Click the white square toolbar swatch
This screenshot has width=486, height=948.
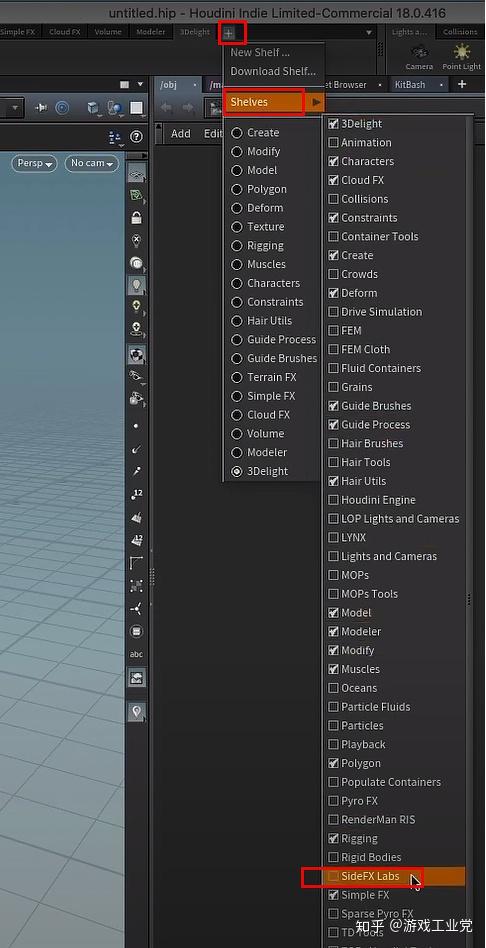(137, 108)
